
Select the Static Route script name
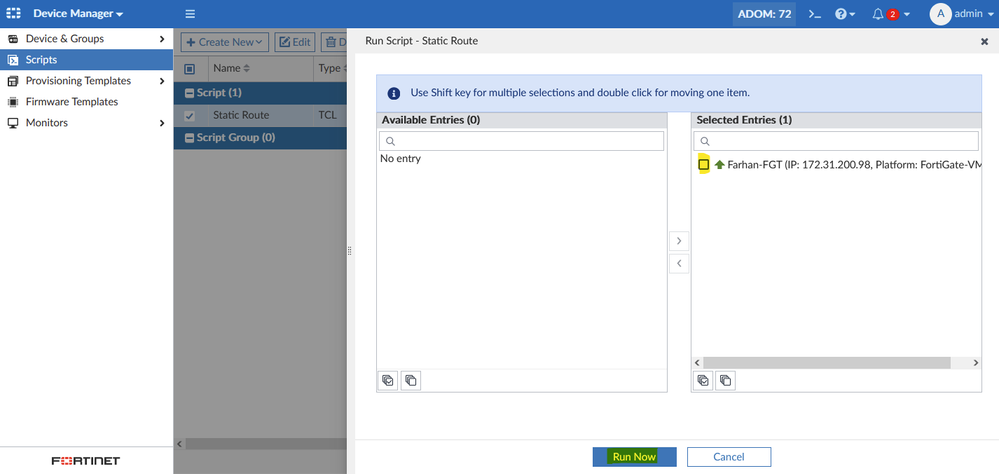pyautogui.click(x=241, y=115)
